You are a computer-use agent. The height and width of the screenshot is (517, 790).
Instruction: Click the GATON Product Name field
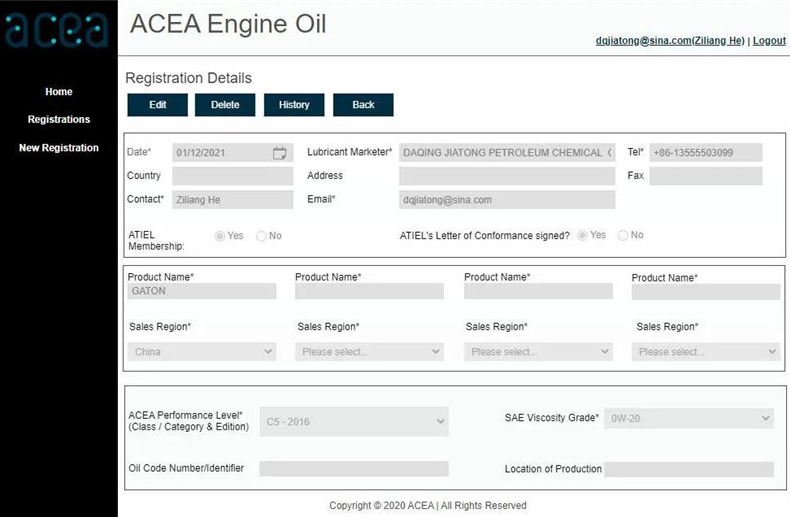pyautogui.click(x=202, y=291)
